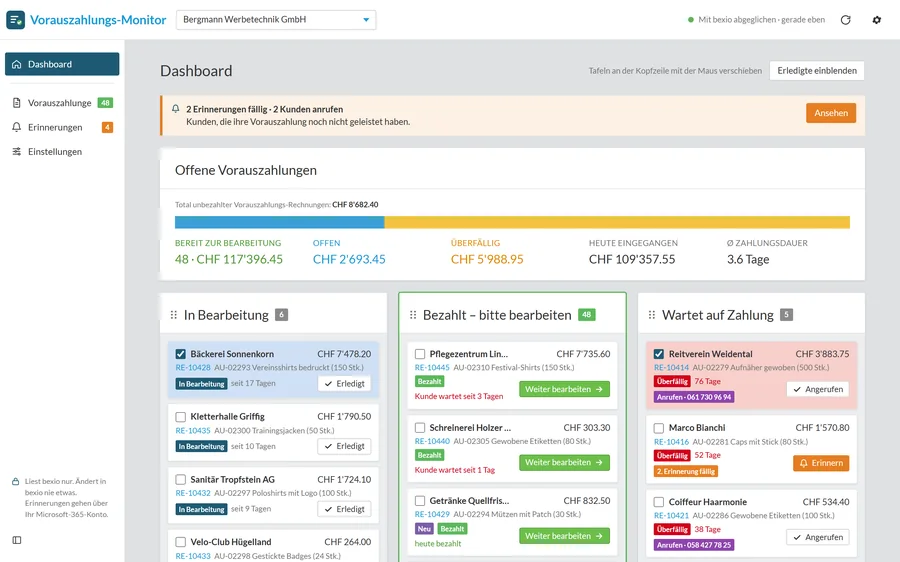Viewport: 900px width, 562px height.
Task: Mark Bäckerei Sonnenkorn as Erledigt
Action: click(344, 383)
